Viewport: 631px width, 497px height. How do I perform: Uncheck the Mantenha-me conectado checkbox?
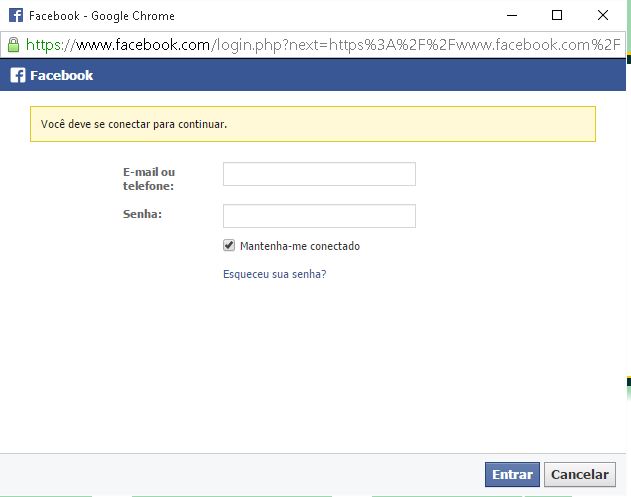coord(229,245)
